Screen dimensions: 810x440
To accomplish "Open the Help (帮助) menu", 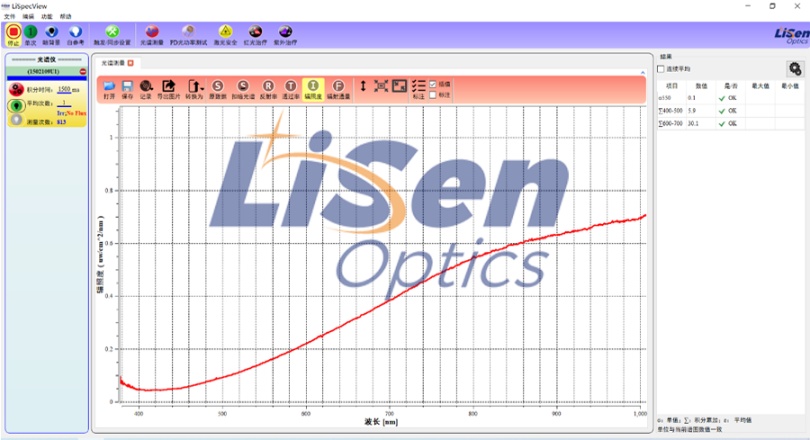I will 66,17.
